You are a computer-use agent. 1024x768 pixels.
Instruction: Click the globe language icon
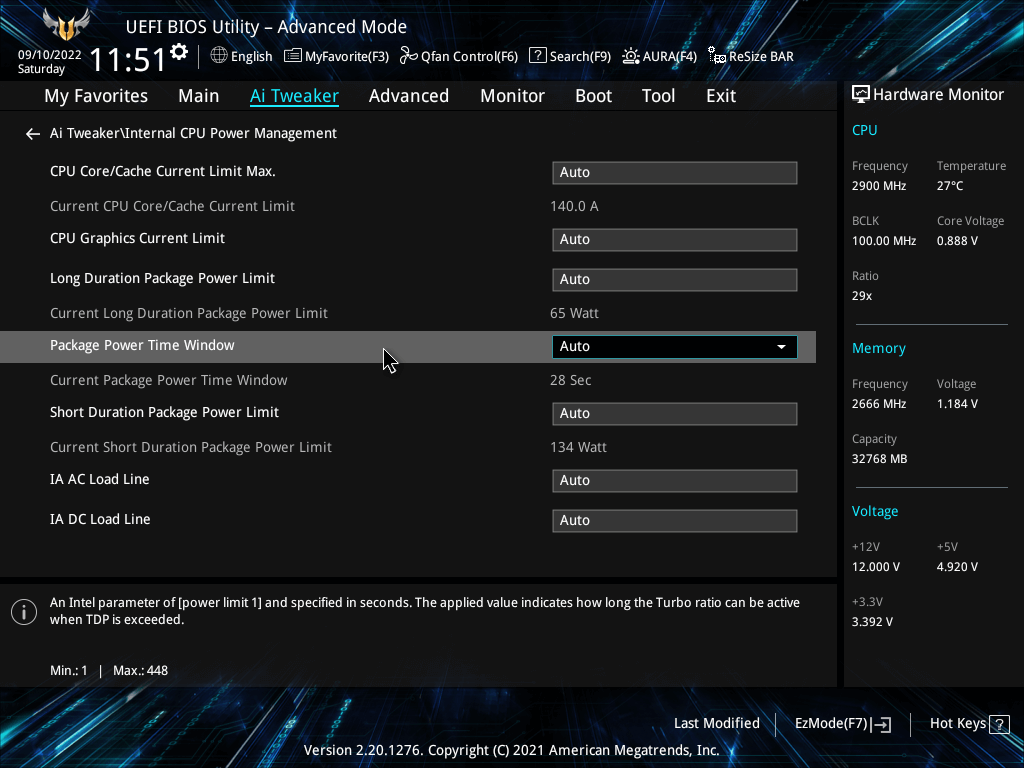click(219, 56)
